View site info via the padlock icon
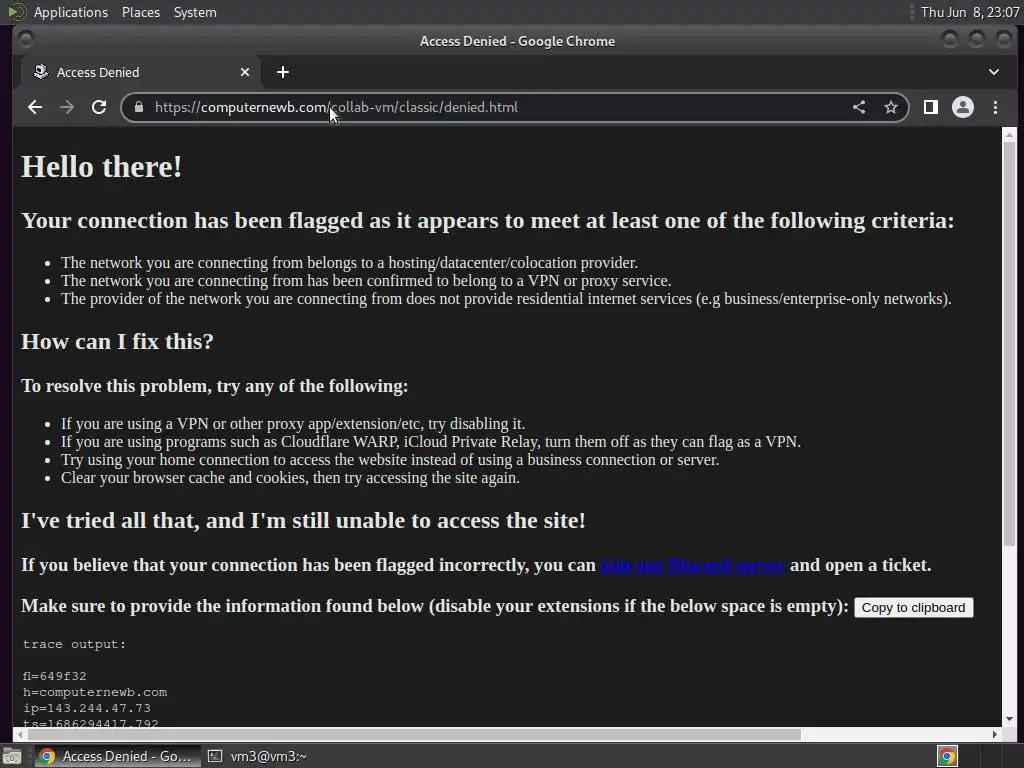The image size is (1024, 768). [x=138, y=107]
